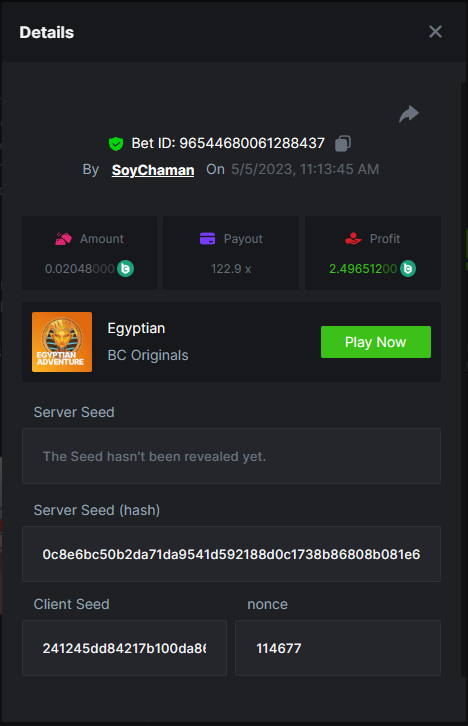Click the Play Now button
This screenshot has height=726, width=468.
376,342
